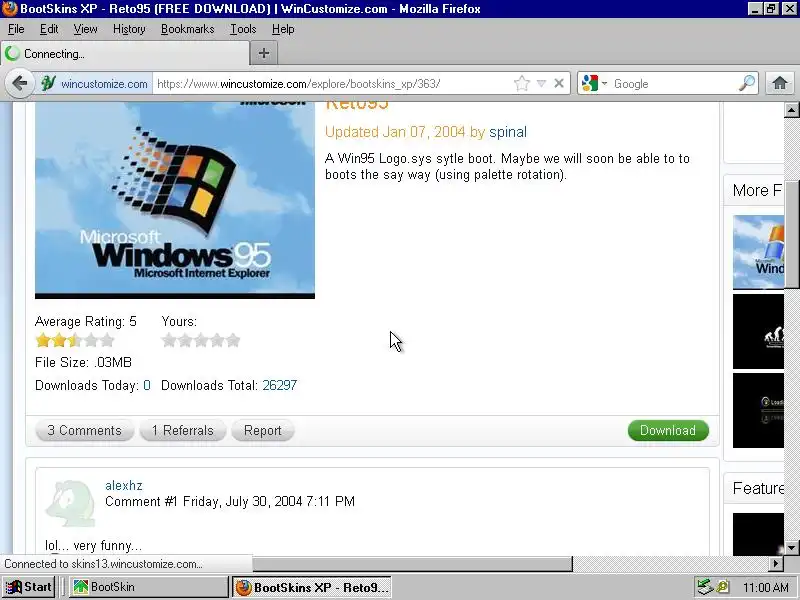Open the Edit menu
The image size is (800, 600).
click(49, 29)
